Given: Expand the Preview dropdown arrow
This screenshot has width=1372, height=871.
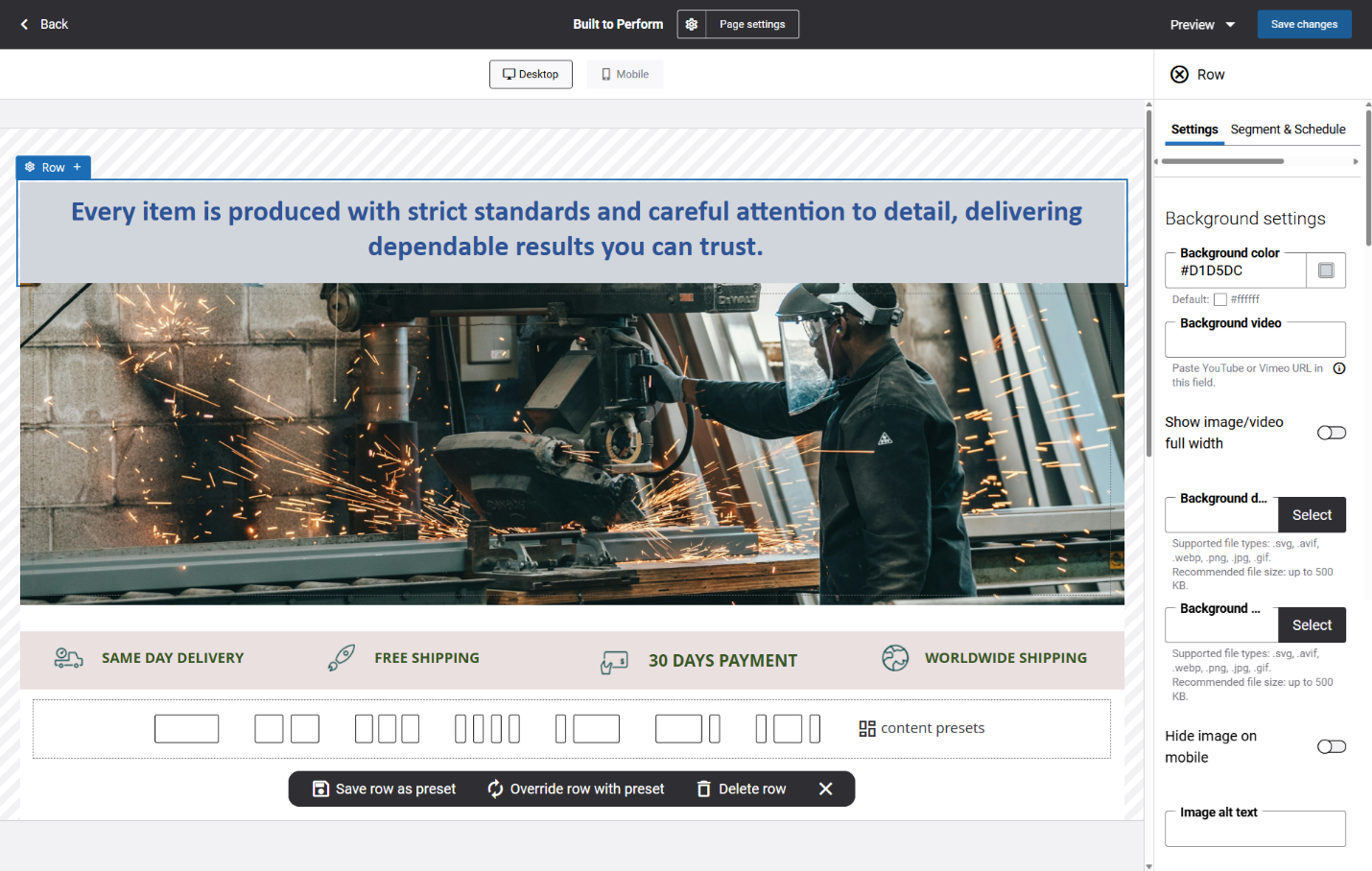Looking at the screenshot, I should point(1230,25).
